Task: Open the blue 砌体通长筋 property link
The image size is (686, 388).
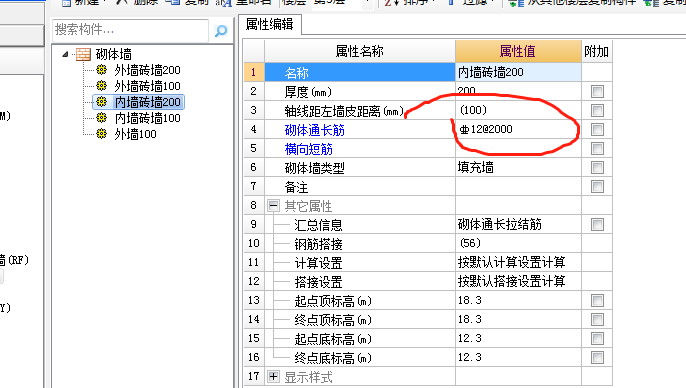Action: (315, 130)
